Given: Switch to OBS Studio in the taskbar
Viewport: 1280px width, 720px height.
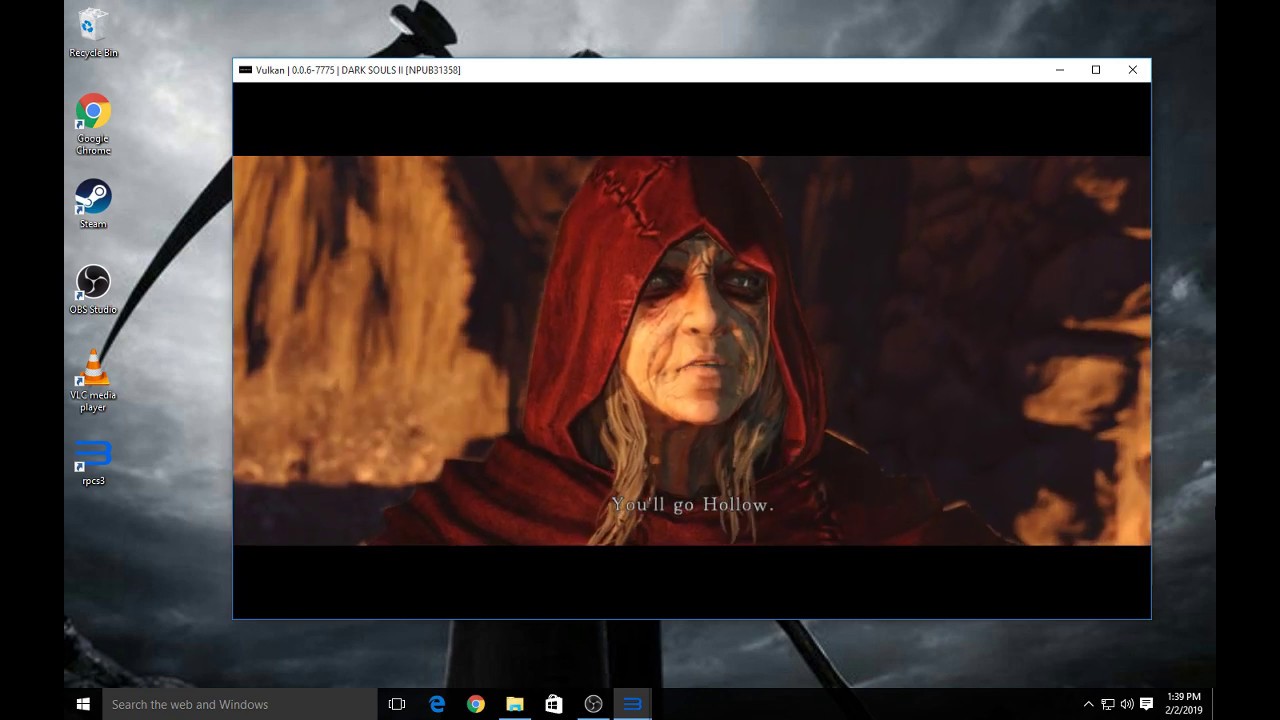Looking at the screenshot, I should click(x=593, y=704).
